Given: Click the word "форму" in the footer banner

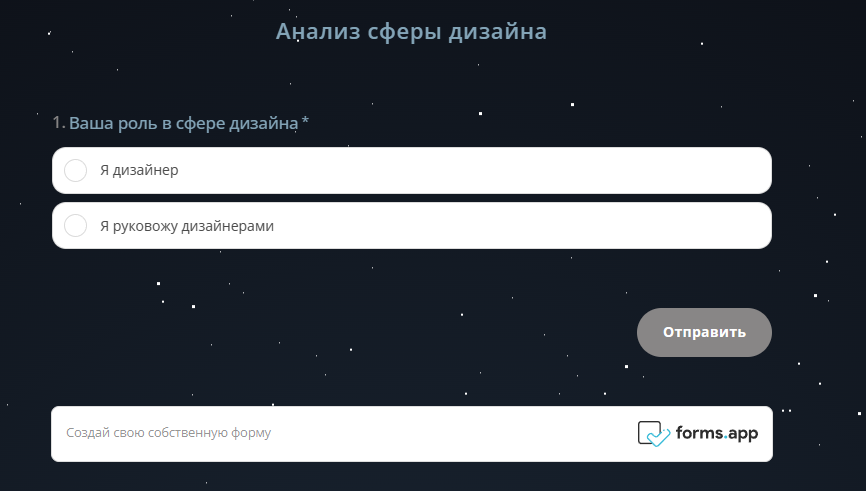Looking at the screenshot, I should tap(251, 434).
